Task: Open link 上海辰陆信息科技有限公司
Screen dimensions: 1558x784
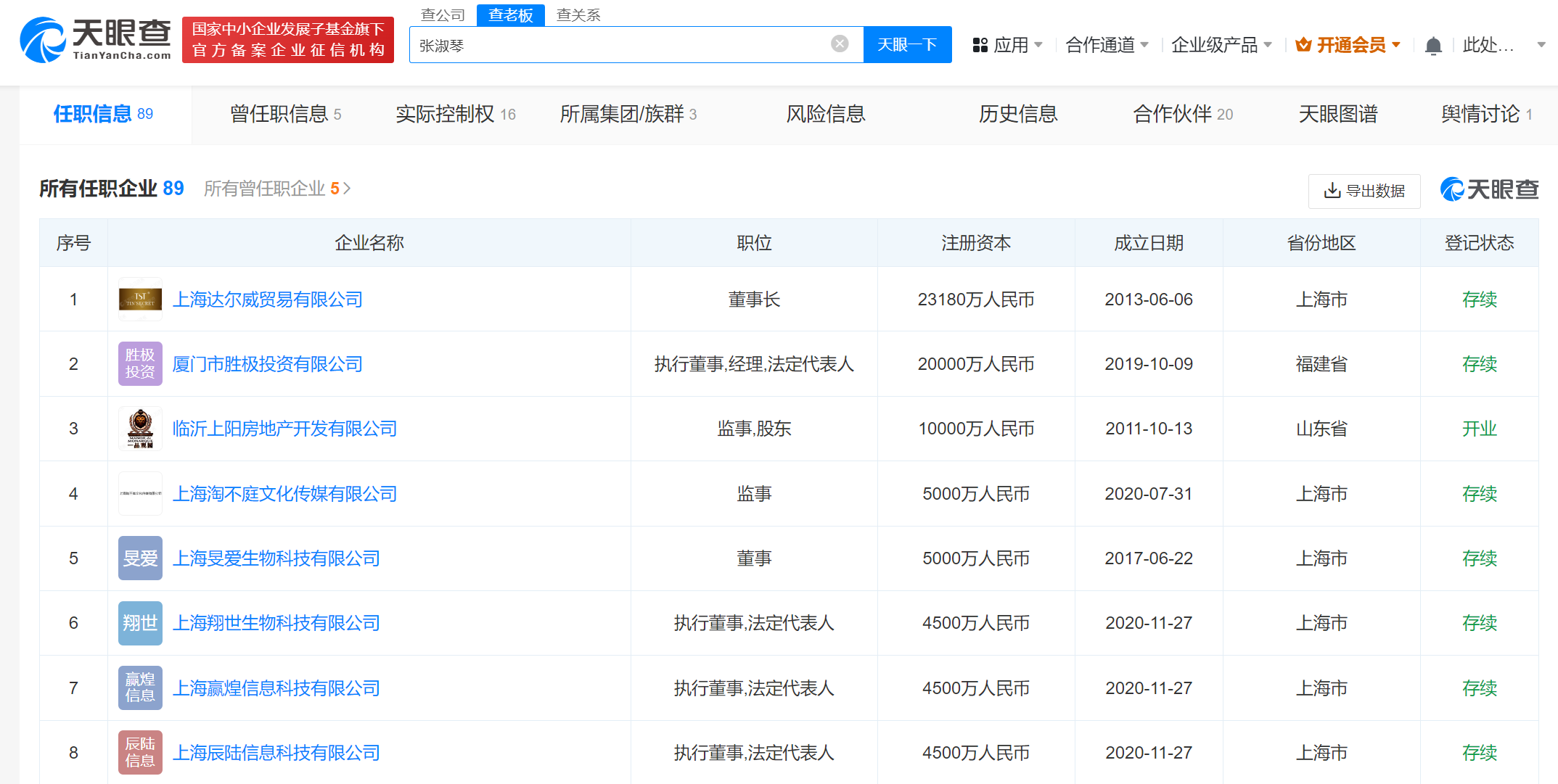Action: point(276,752)
